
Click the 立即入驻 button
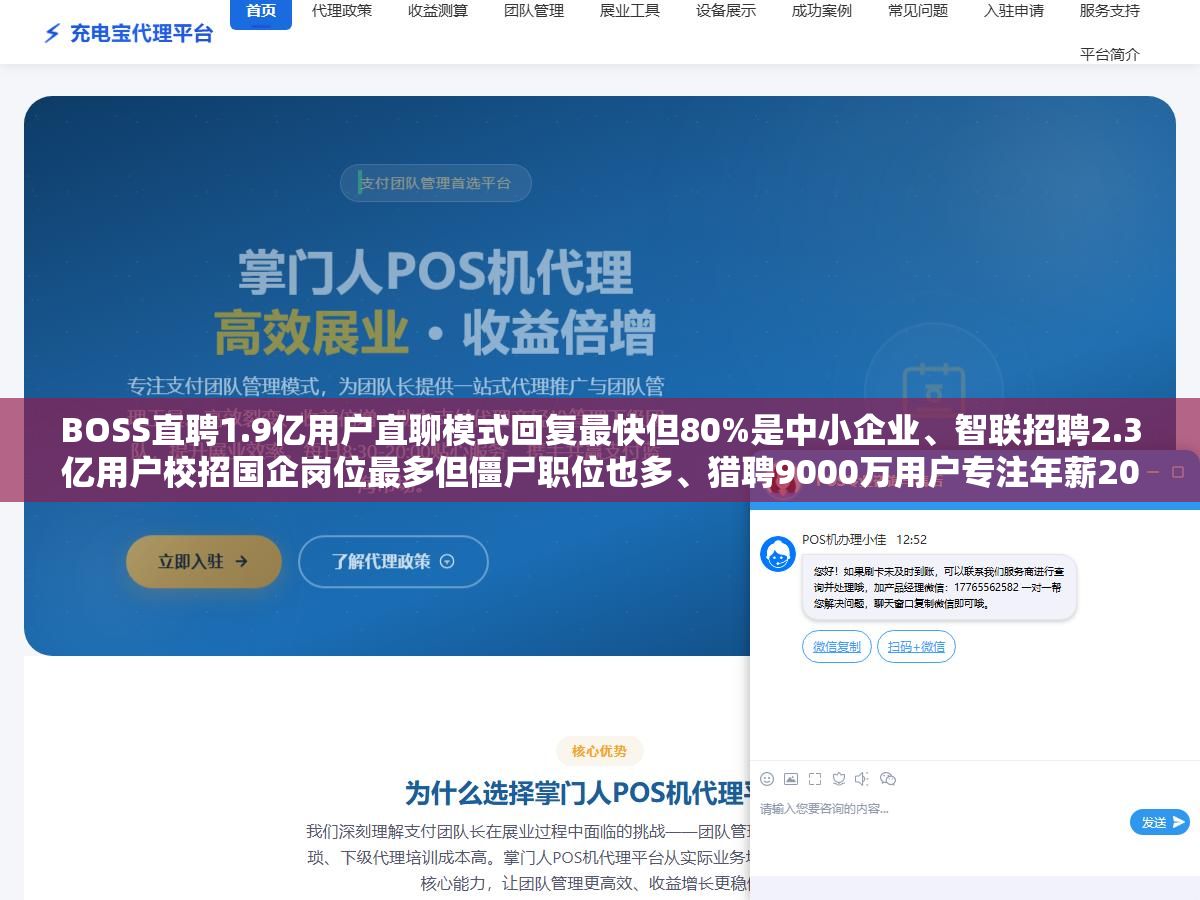pyautogui.click(x=204, y=561)
